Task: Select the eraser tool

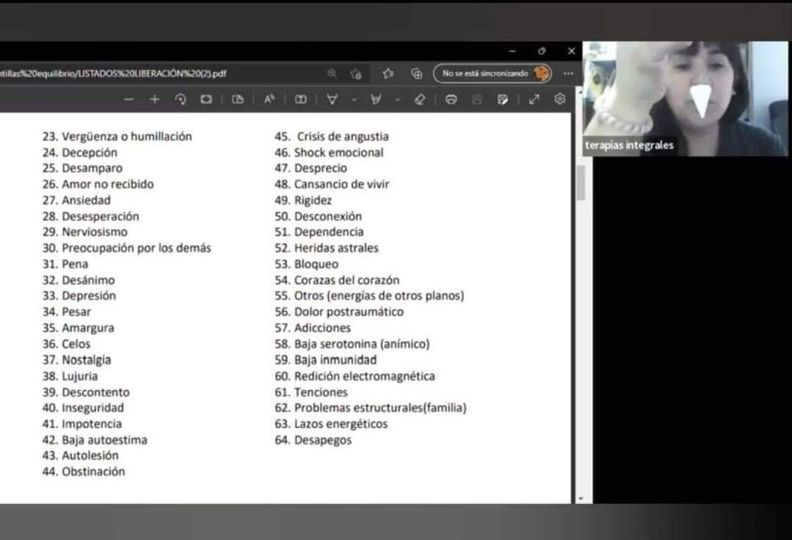Action: point(420,99)
